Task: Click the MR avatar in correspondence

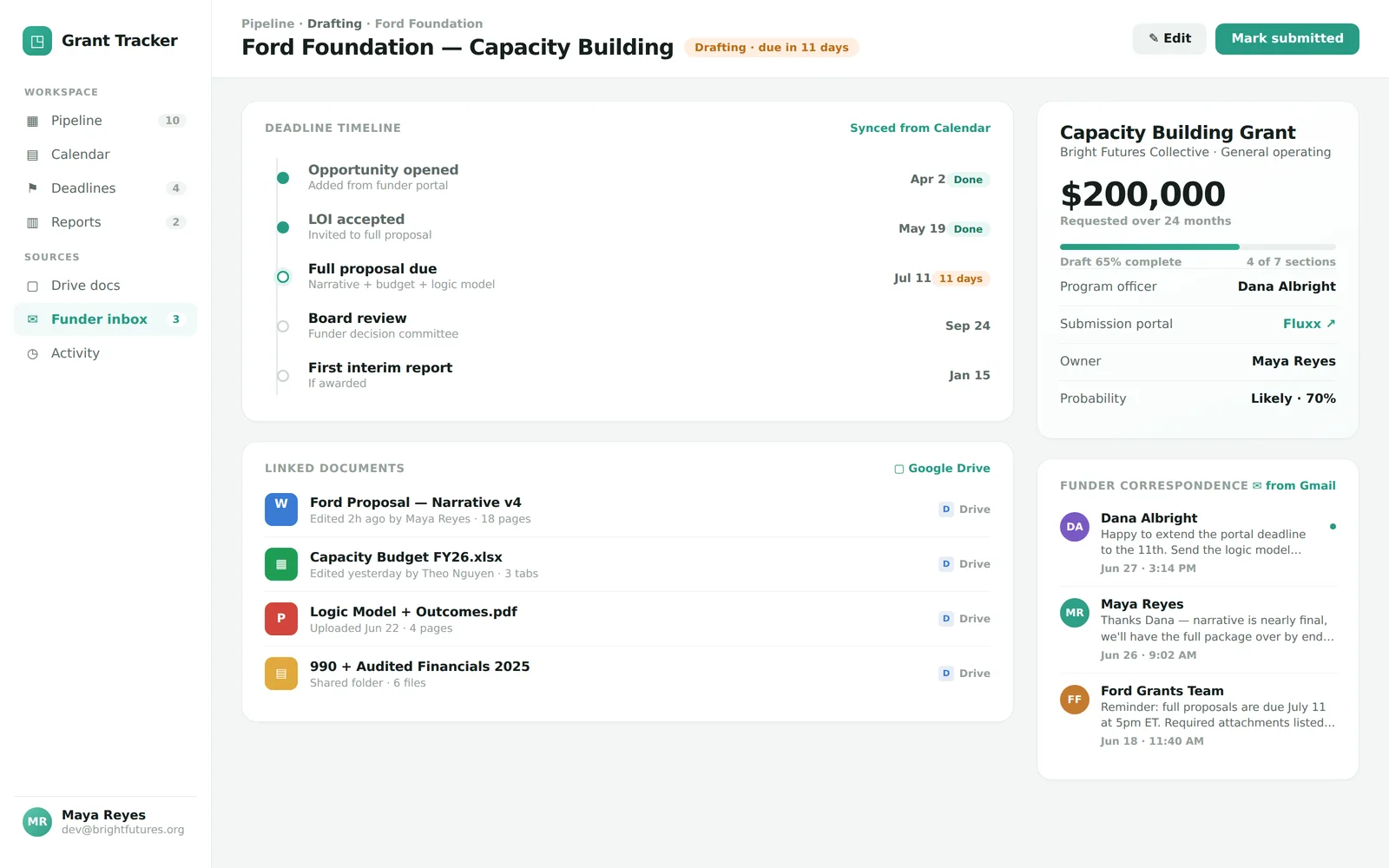Action: coord(1075,613)
